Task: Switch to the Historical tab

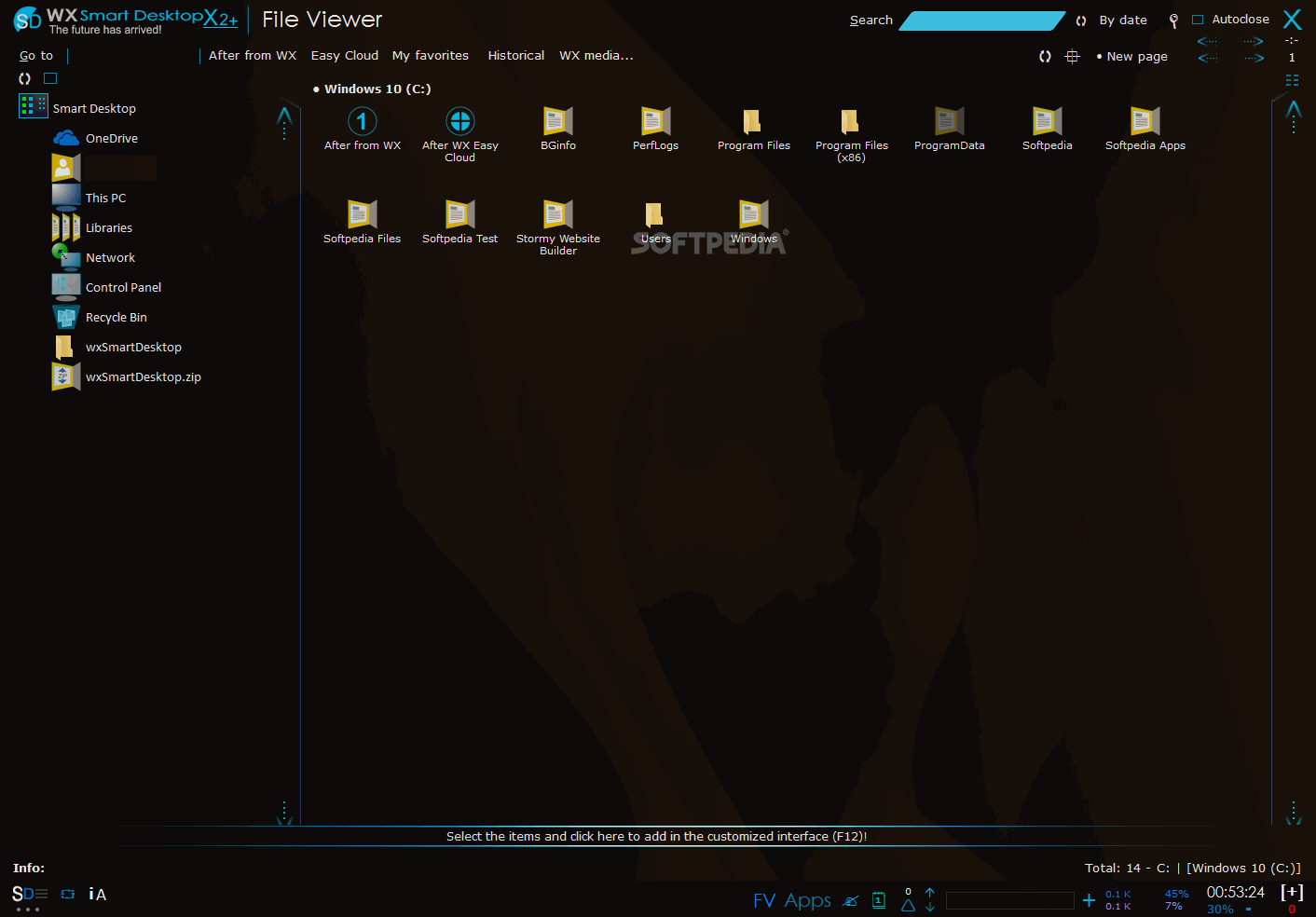Action: pos(516,56)
